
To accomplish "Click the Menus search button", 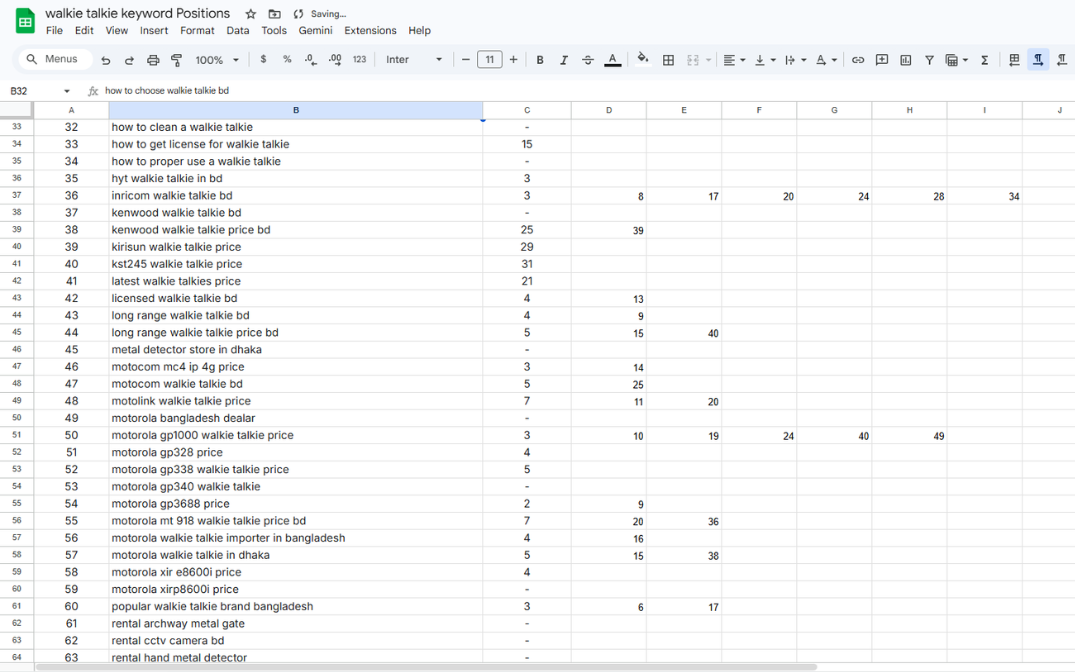I will [52, 60].
